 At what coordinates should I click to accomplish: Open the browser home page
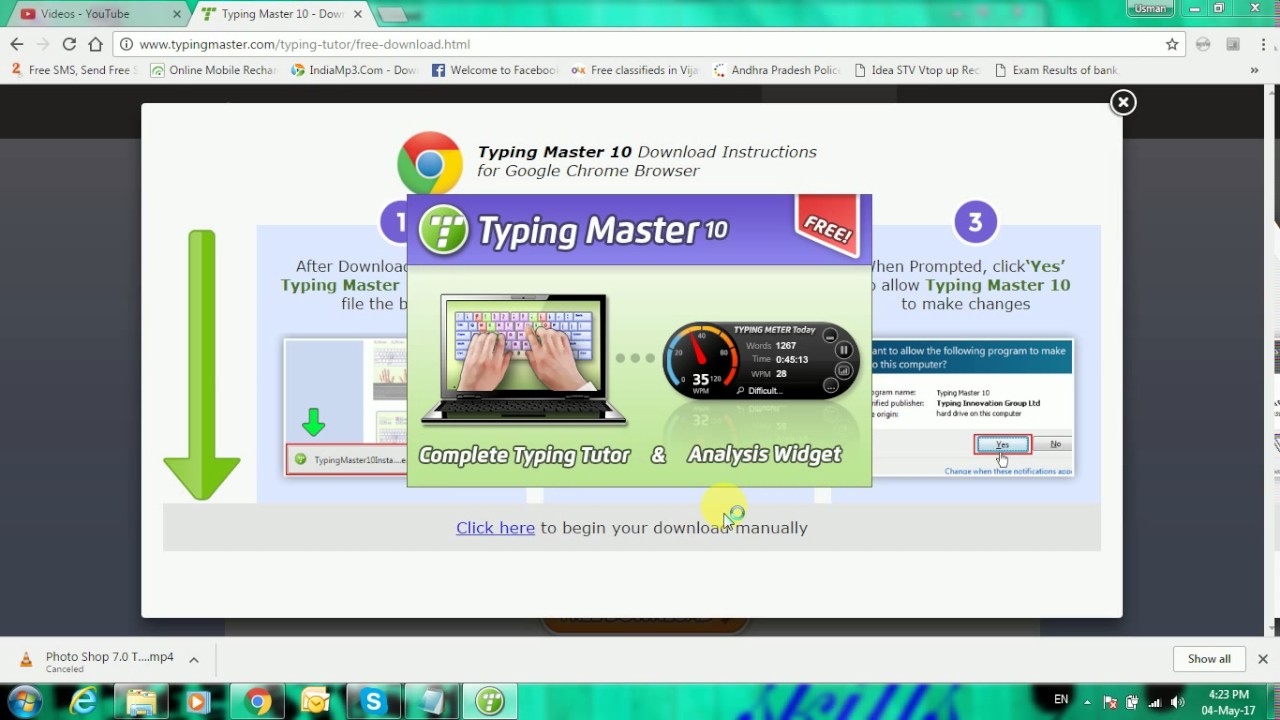(x=95, y=44)
